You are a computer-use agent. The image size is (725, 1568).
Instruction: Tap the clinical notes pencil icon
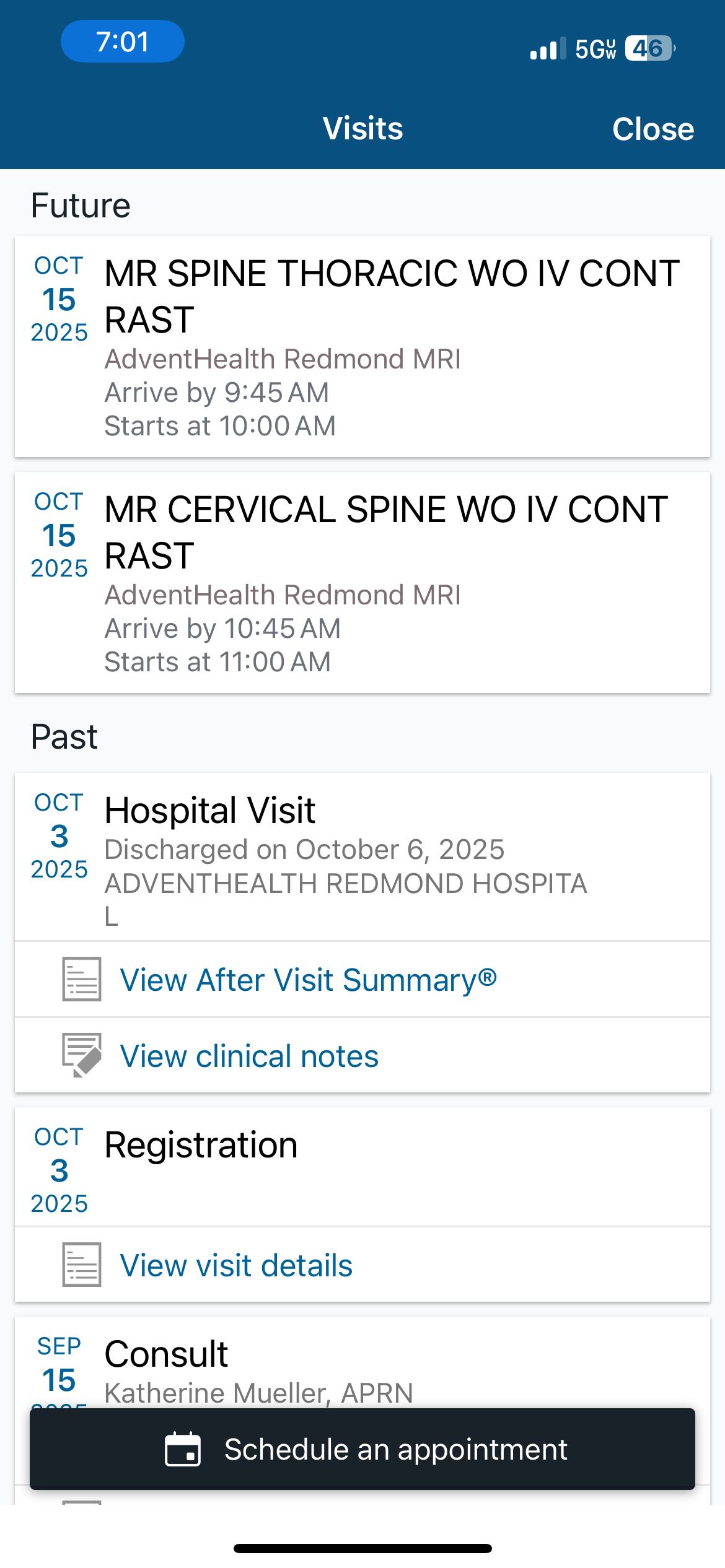[81, 1055]
